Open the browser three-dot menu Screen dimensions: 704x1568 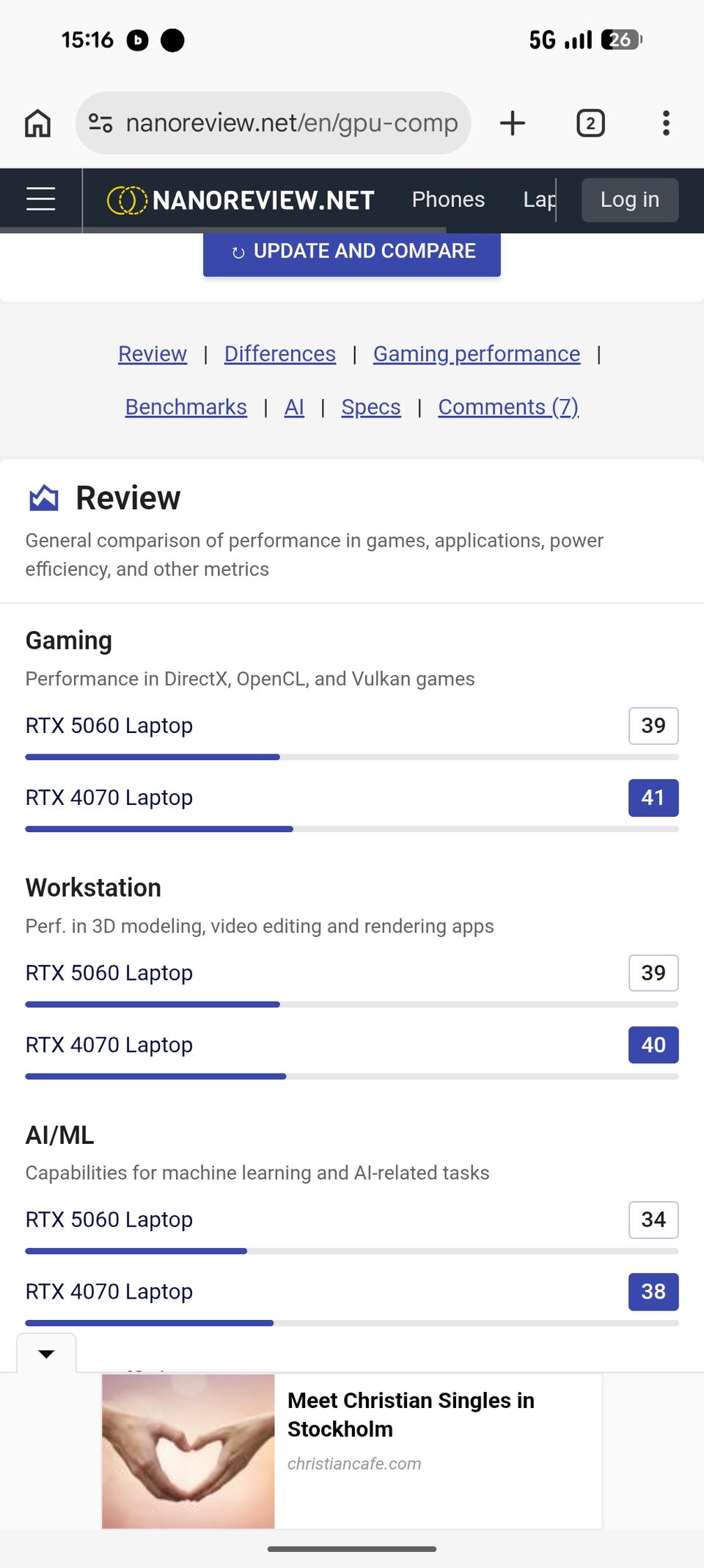[x=666, y=123]
